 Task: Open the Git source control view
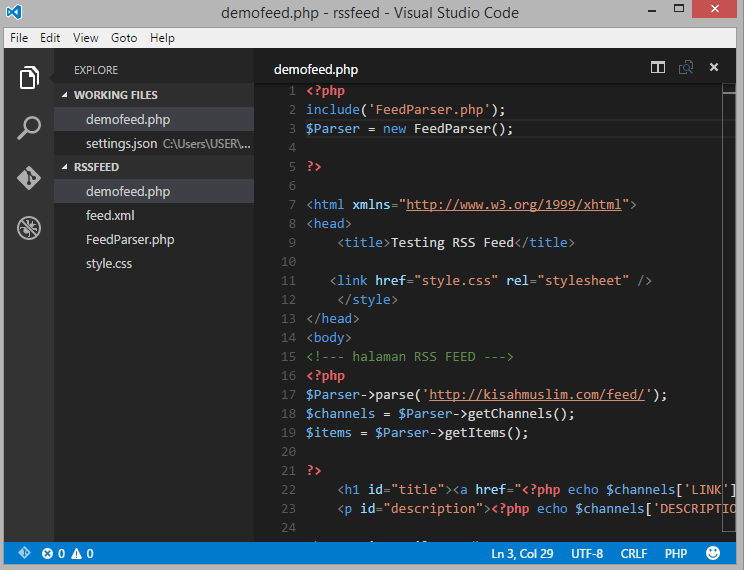[x=29, y=178]
